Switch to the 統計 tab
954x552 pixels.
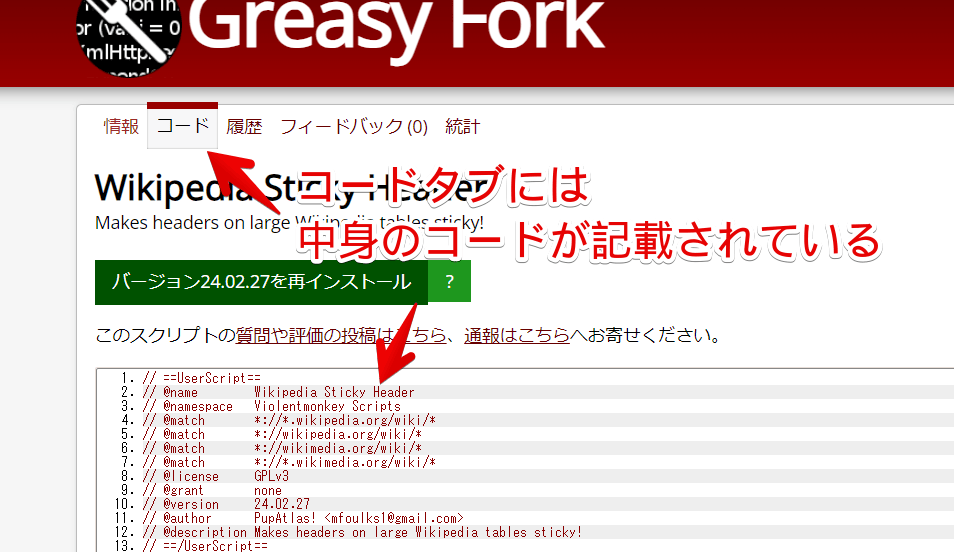[x=462, y=127]
